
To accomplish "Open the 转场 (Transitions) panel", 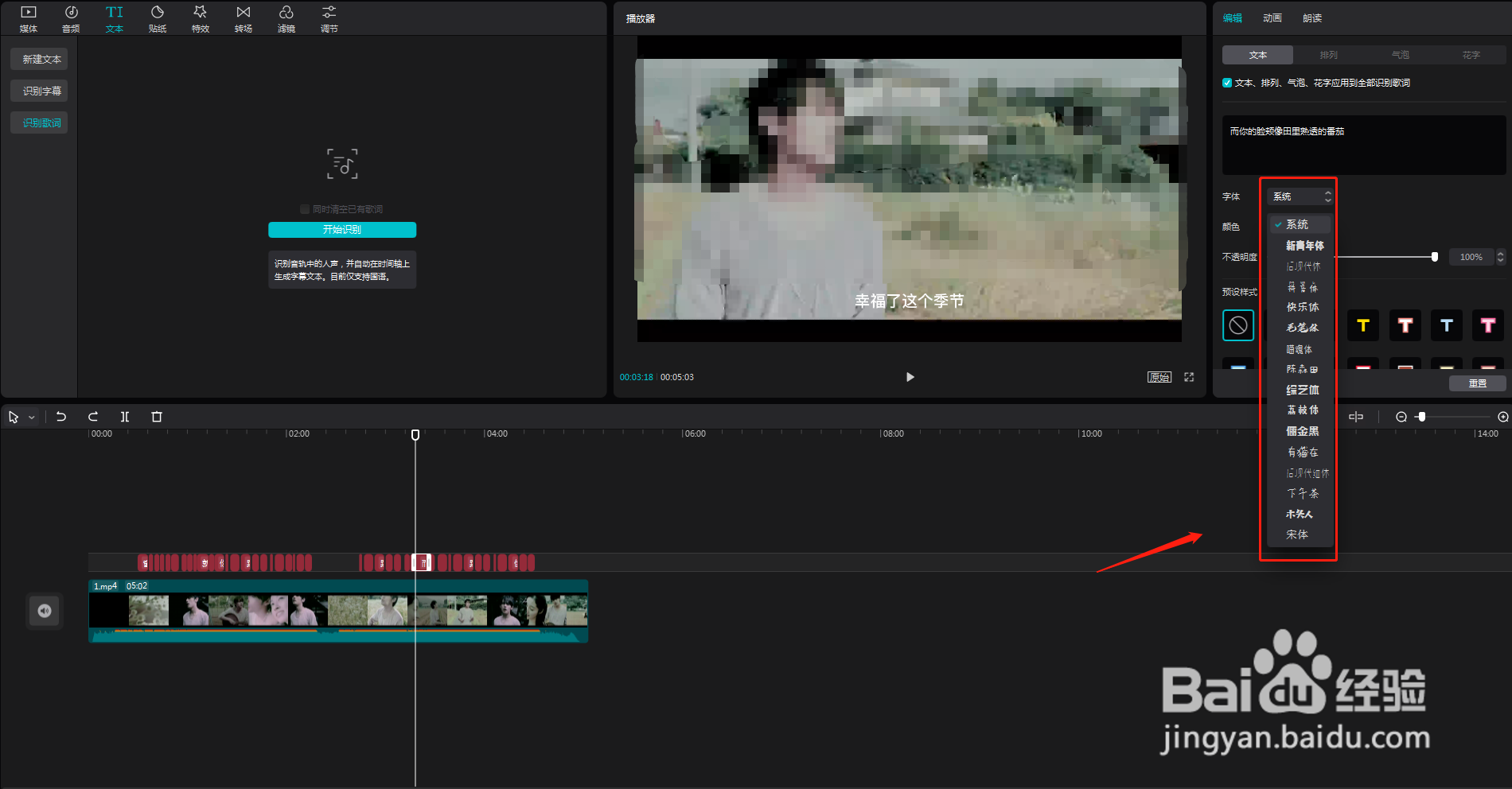I will click(x=244, y=19).
